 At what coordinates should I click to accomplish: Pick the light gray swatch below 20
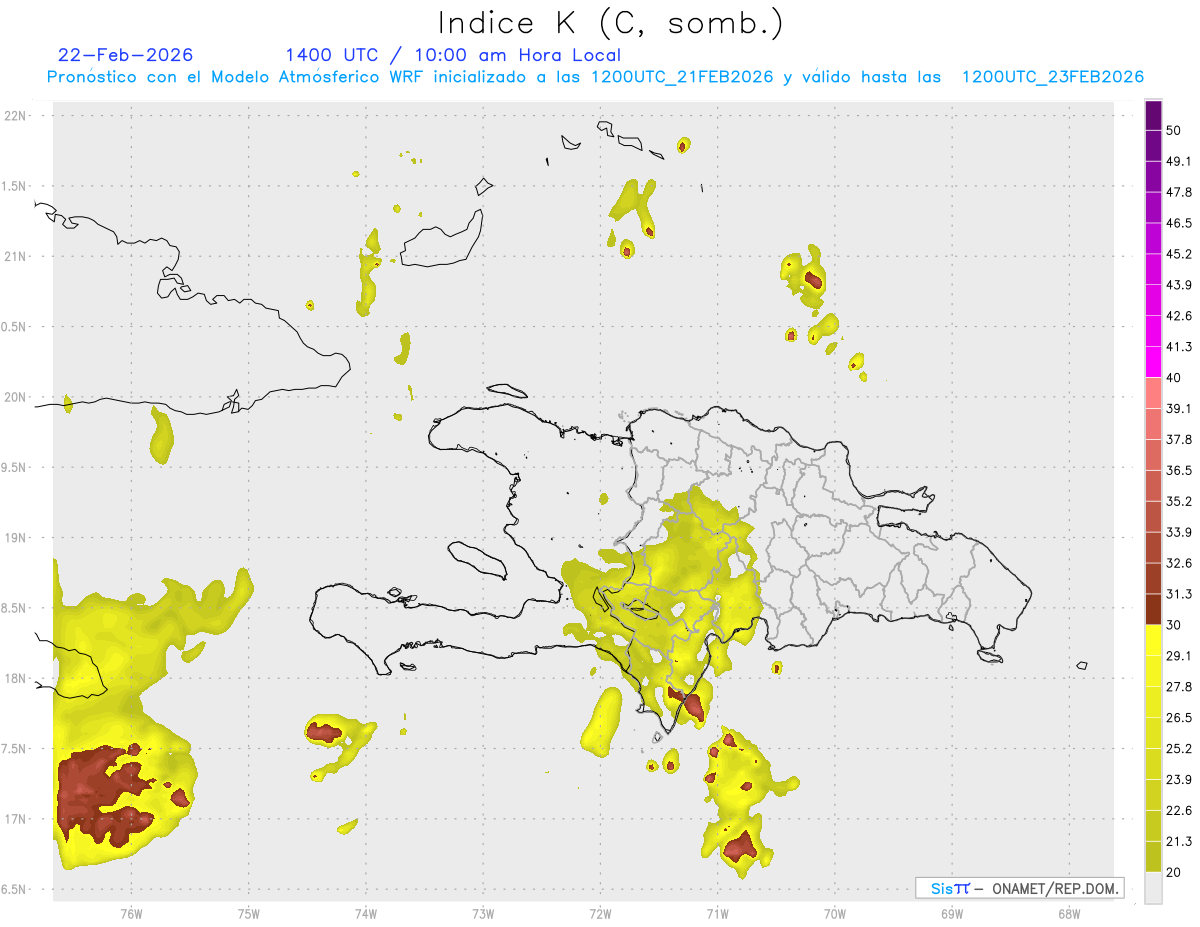coord(1154,887)
